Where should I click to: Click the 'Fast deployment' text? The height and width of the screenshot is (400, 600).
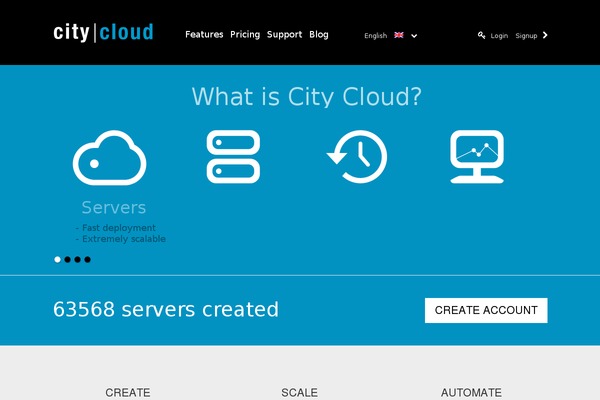tap(119, 228)
